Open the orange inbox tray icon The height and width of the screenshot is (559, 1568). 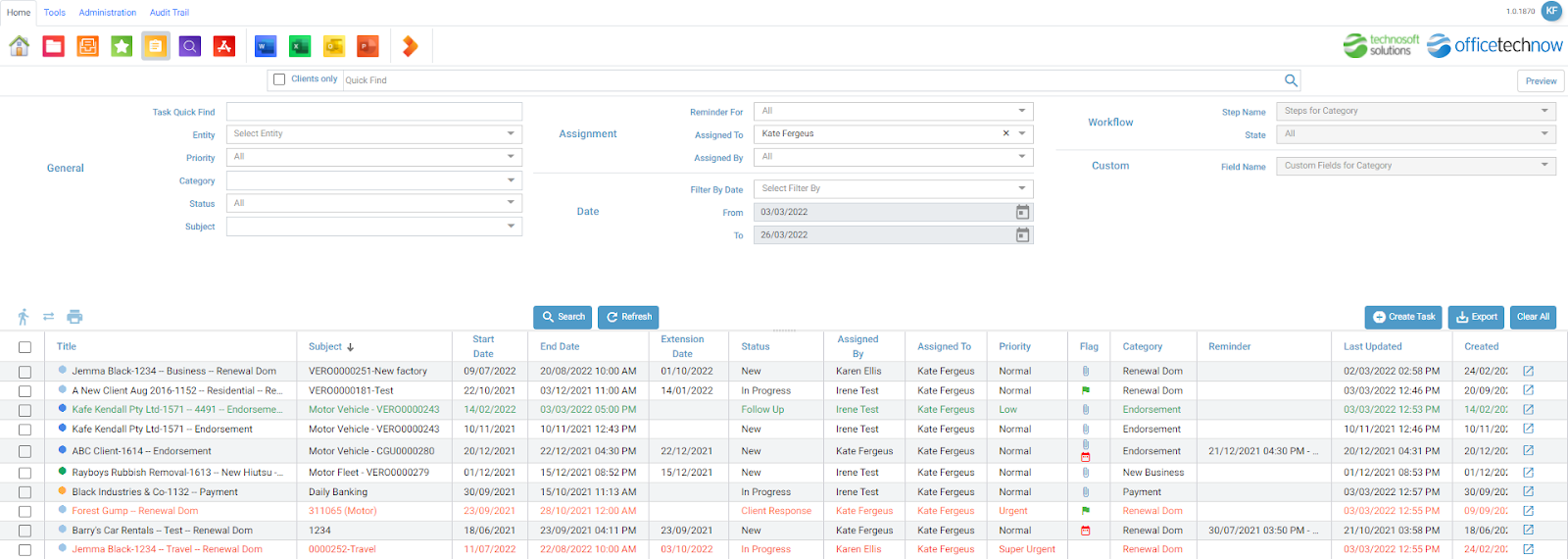[88, 46]
